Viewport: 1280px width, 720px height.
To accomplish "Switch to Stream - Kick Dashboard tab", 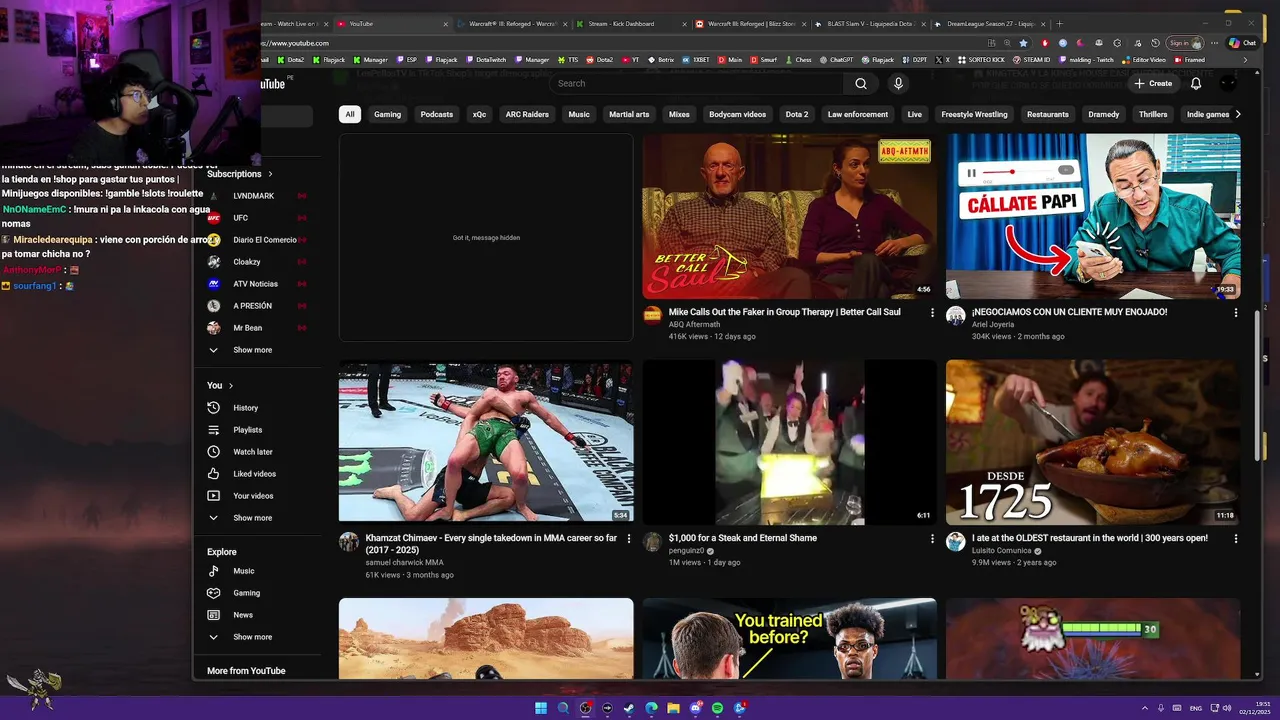I will (633, 23).
